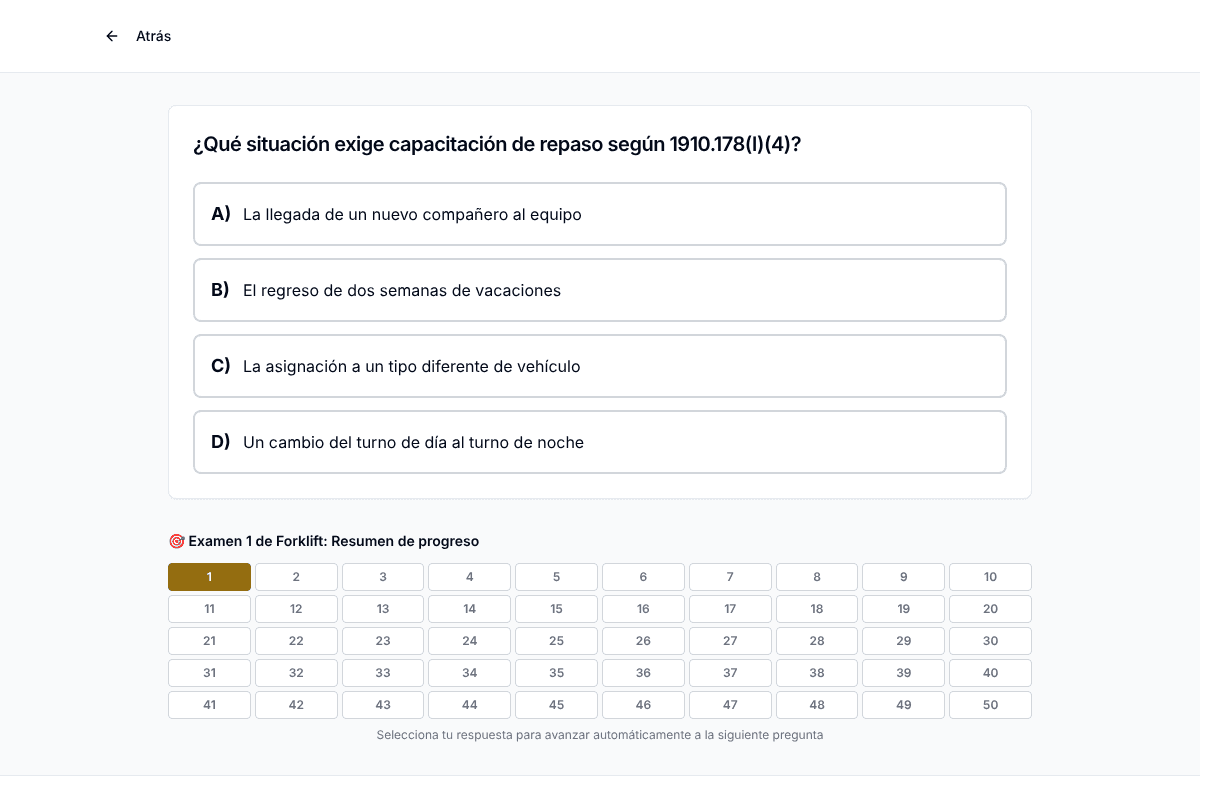The image size is (1215, 790).
Task: Open question 44
Action: [470, 705]
